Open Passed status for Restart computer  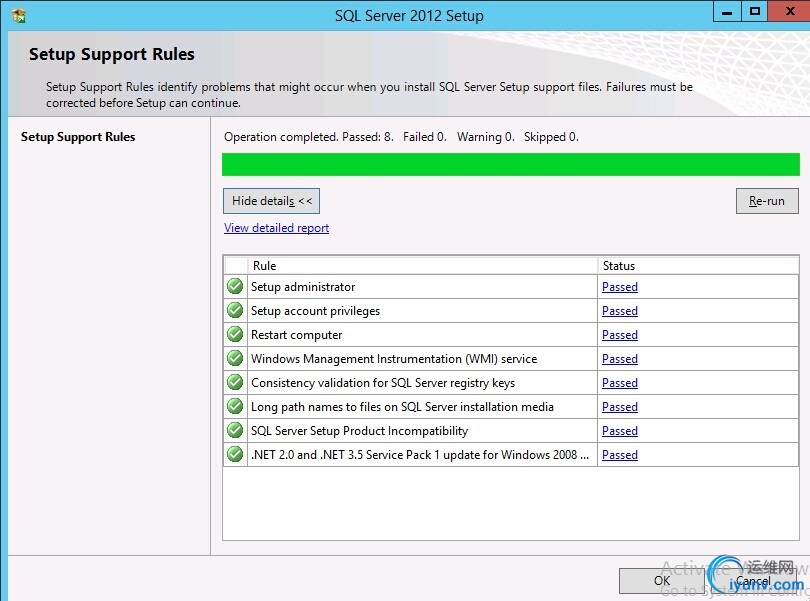pos(620,335)
